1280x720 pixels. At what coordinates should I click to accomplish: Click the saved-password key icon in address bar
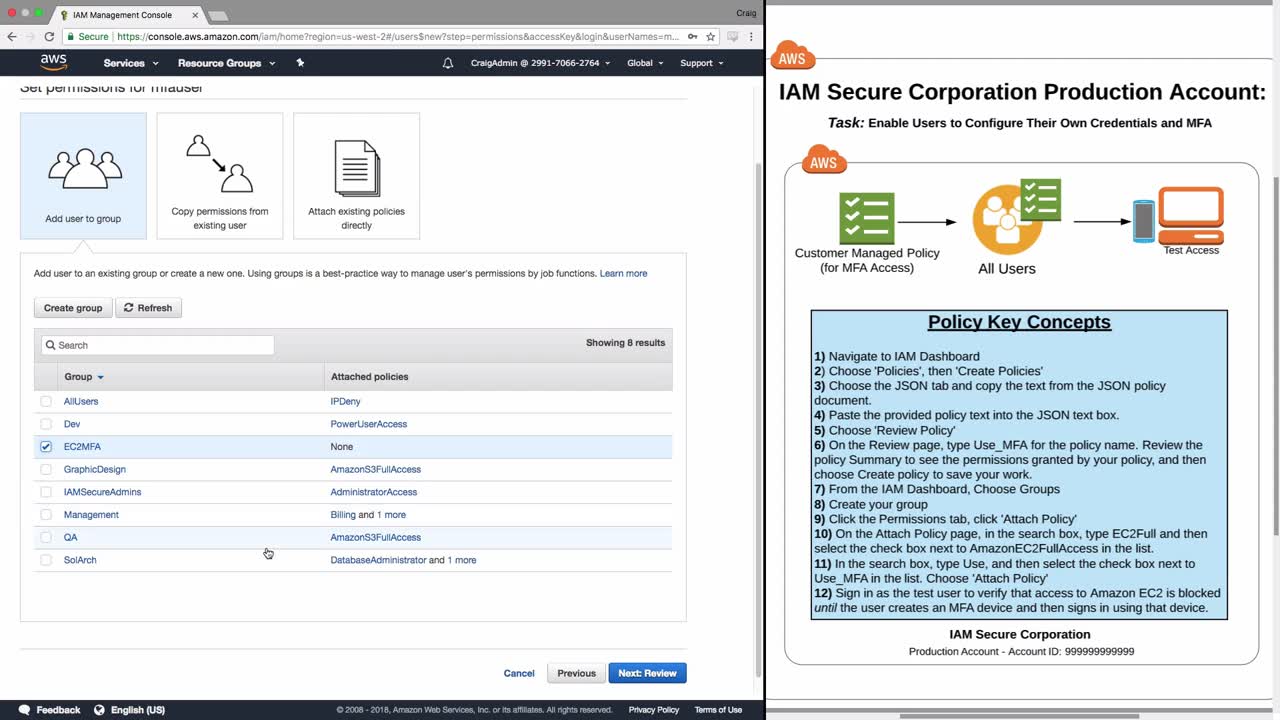pos(692,37)
